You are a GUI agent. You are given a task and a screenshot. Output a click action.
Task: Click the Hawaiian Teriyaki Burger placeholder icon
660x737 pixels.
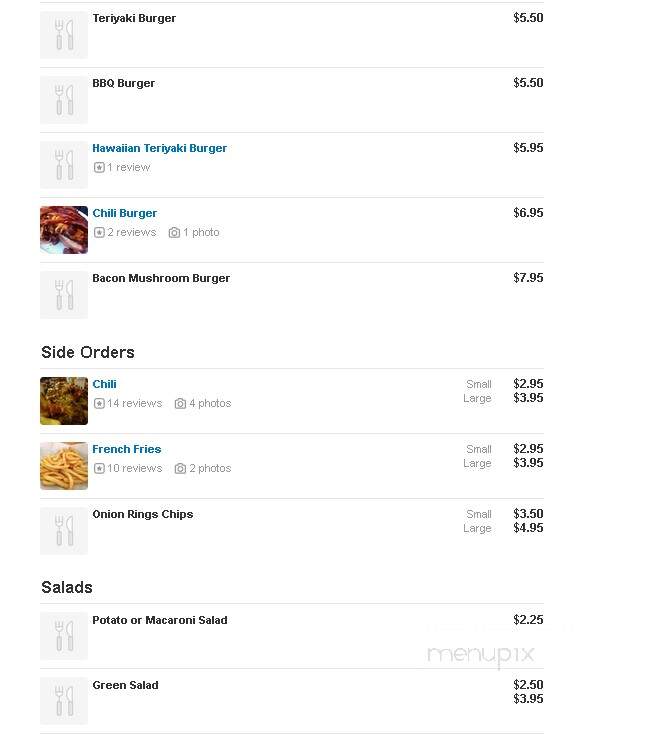[x=64, y=165]
